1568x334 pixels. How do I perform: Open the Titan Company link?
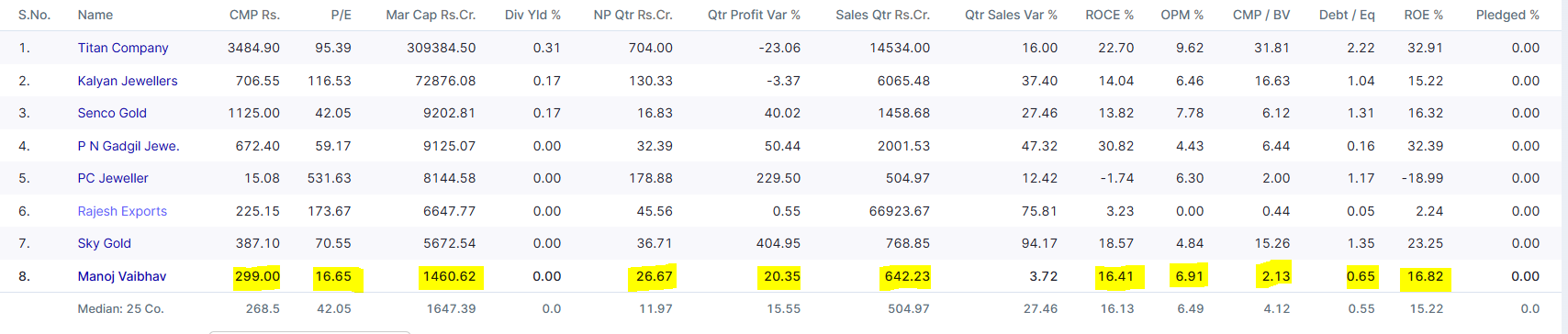pos(123,48)
